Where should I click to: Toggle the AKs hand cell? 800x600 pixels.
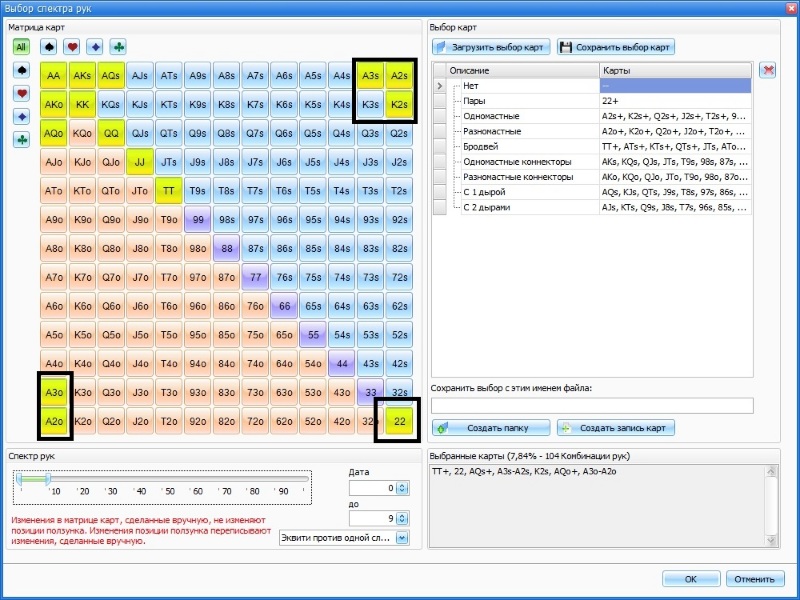[82, 76]
